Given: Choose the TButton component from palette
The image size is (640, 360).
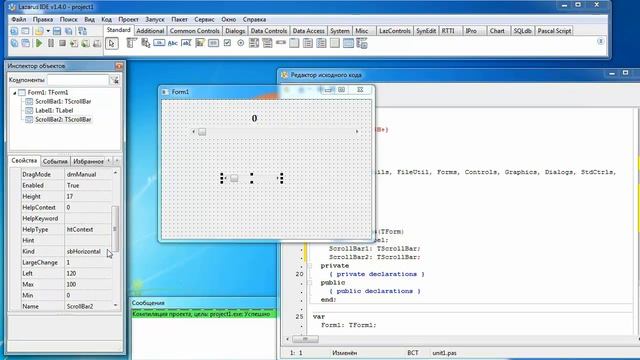Looking at the screenshot, I should (x=159, y=43).
